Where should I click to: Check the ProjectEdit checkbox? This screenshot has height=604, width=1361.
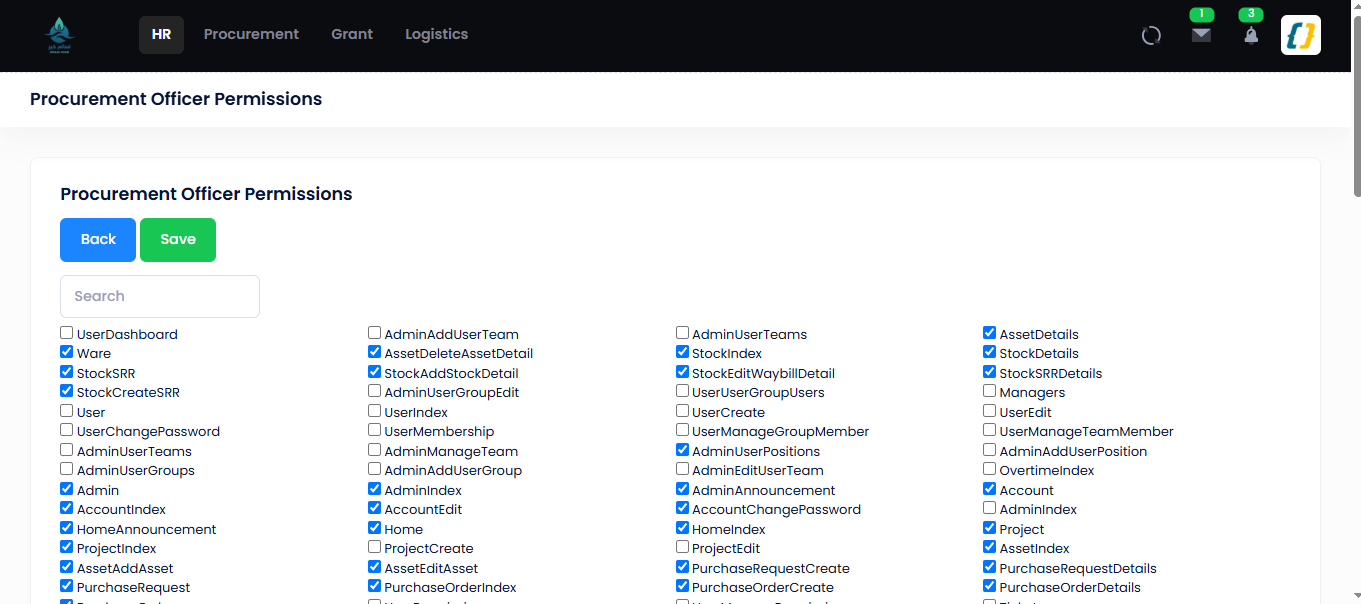point(683,547)
